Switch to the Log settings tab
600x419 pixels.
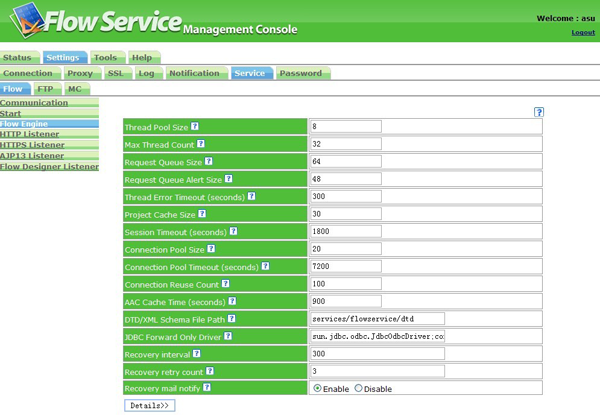tap(148, 73)
